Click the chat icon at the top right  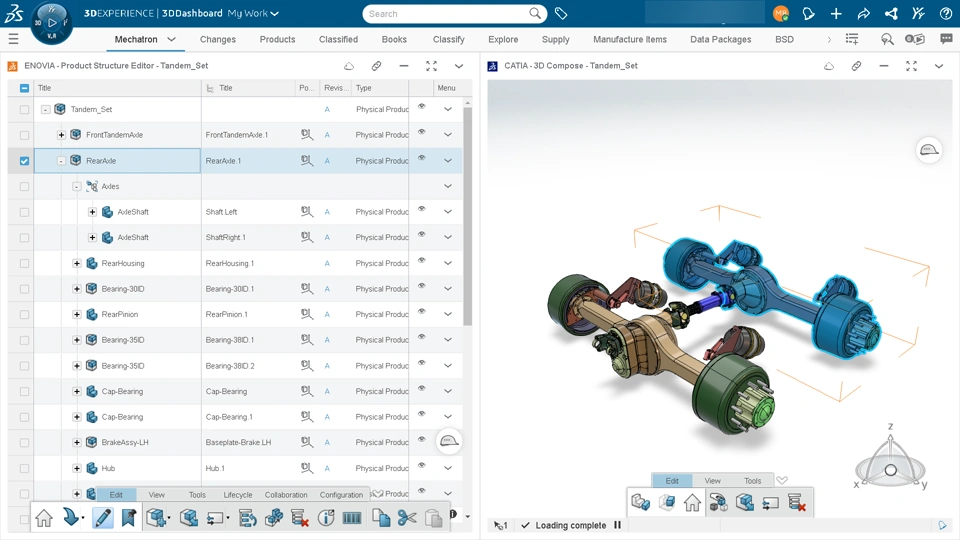coord(946,39)
